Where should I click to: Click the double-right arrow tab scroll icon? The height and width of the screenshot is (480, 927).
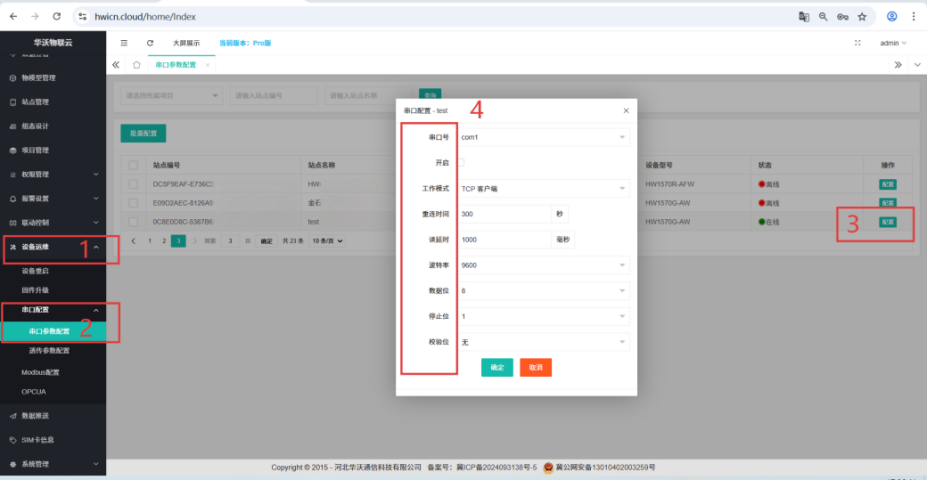click(x=898, y=65)
